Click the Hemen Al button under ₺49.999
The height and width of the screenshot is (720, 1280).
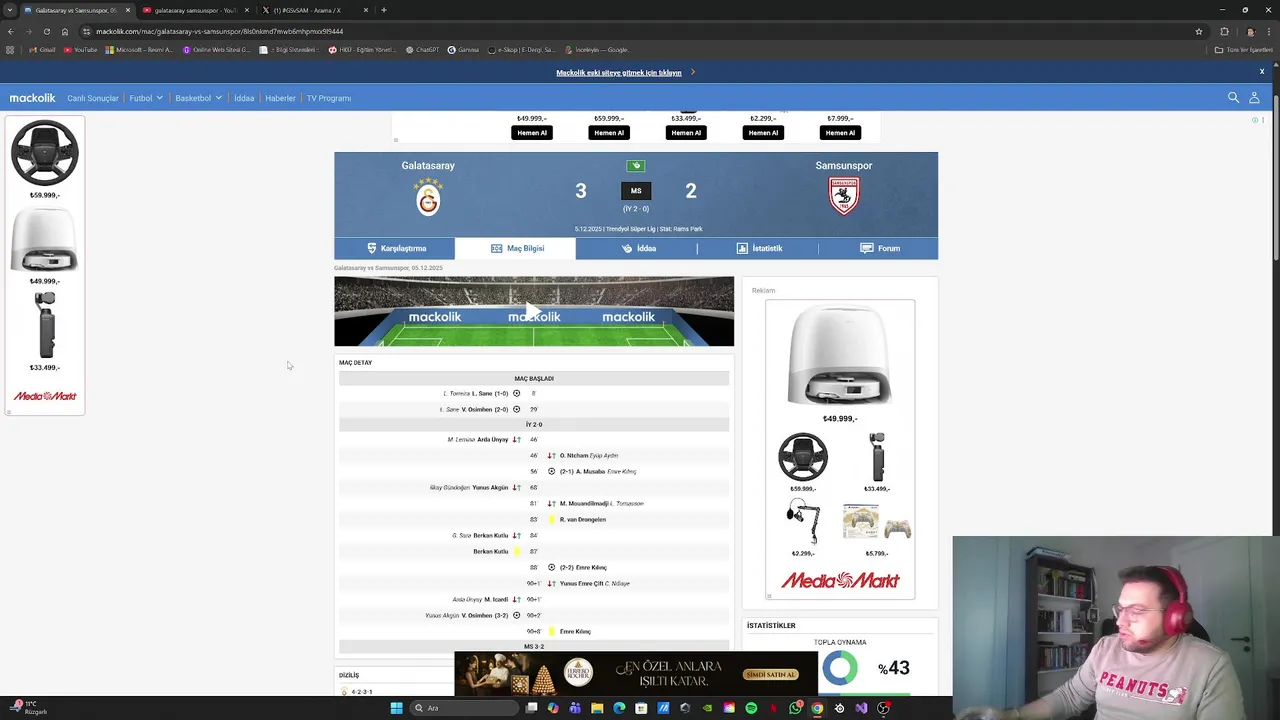(532, 132)
